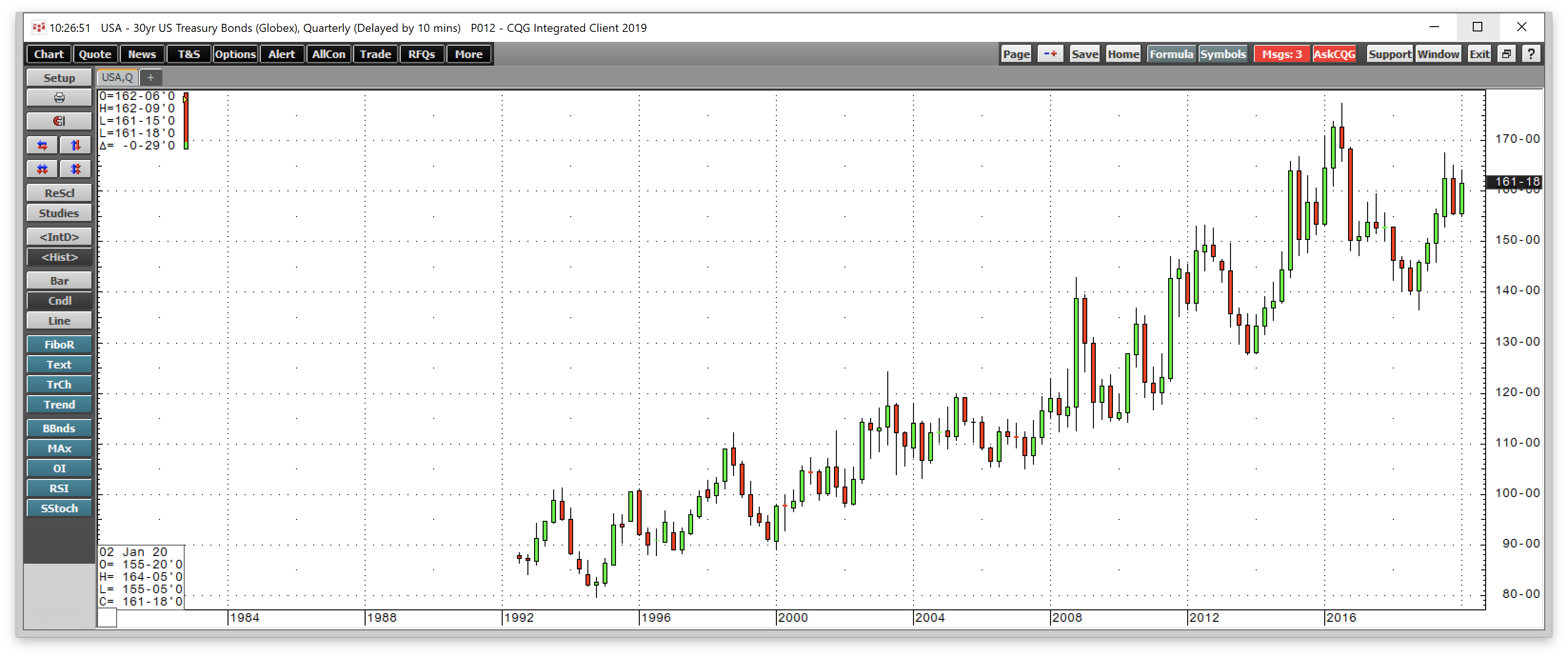Click the C= 161-18'0 close value
This screenshot has width=1568, height=657.
click(x=140, y=602)
